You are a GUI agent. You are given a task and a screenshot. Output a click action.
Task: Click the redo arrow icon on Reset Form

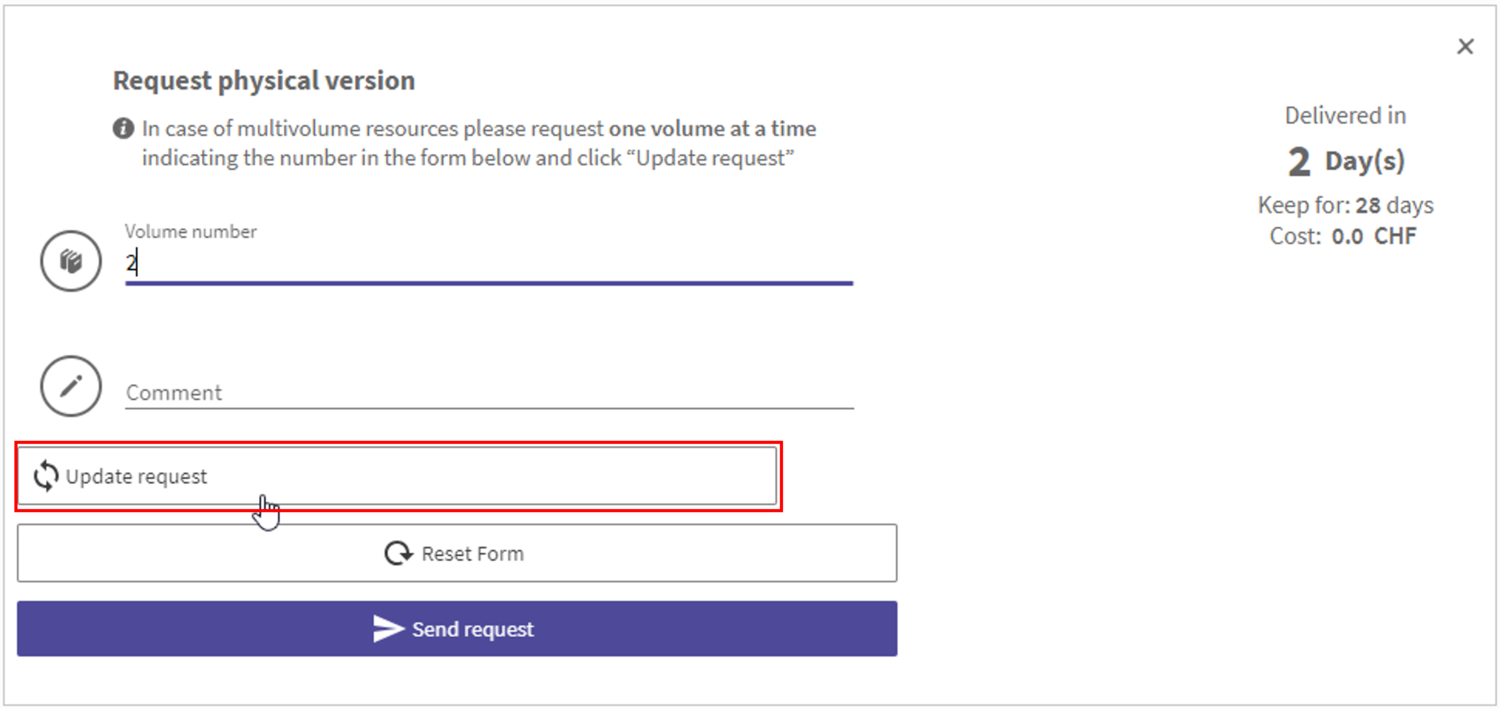[399, 553]
